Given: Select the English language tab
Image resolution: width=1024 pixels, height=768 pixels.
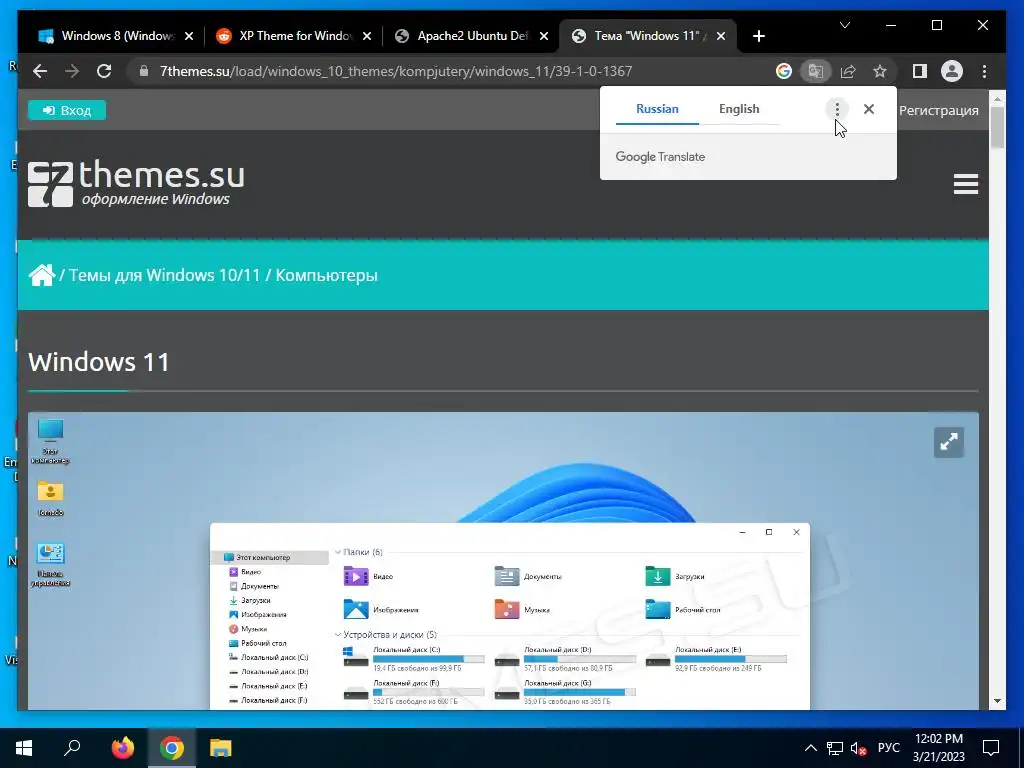Looking at the screenshot, I should tap(739, 109).
